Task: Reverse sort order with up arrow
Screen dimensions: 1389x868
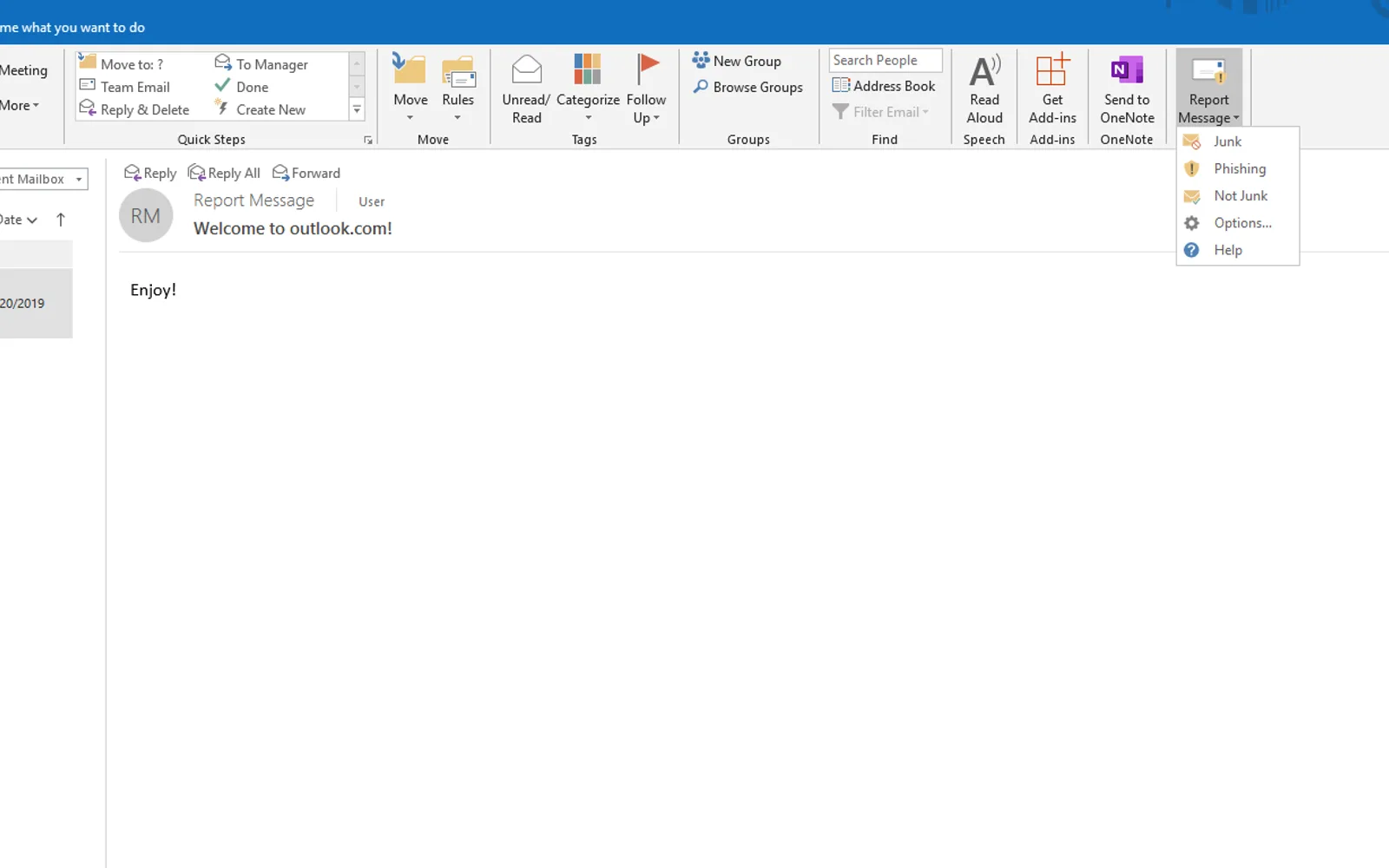Action: coord(61,220)
